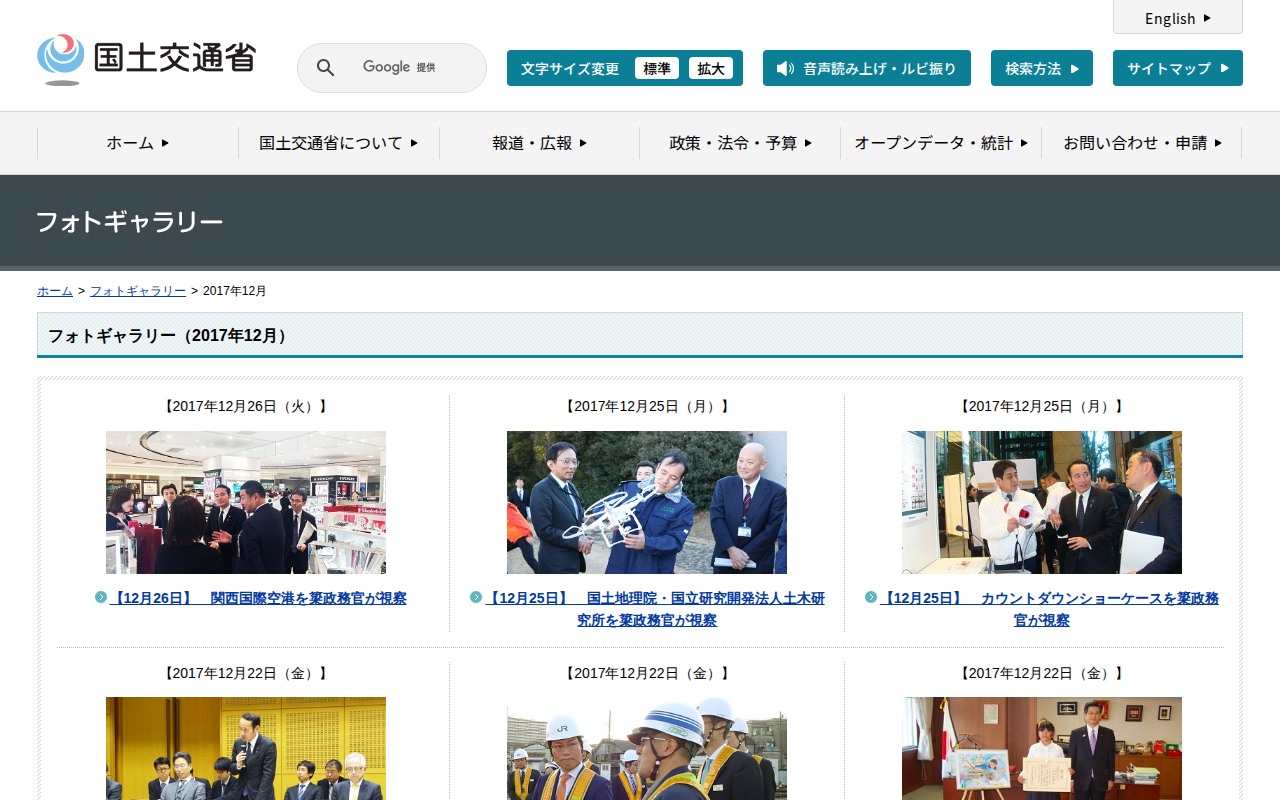The image size is (1280, 800).
Task: Set text size to 拡大
Action: 711,68
